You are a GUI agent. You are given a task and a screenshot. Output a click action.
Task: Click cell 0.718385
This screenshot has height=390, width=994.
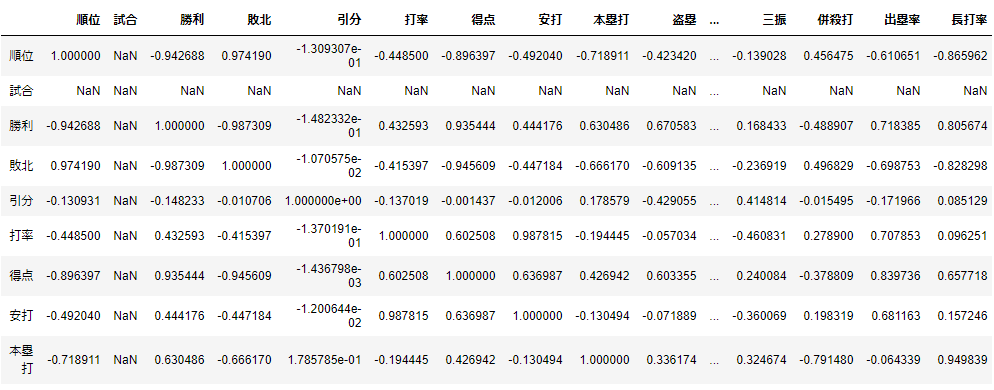coord(895,126)
